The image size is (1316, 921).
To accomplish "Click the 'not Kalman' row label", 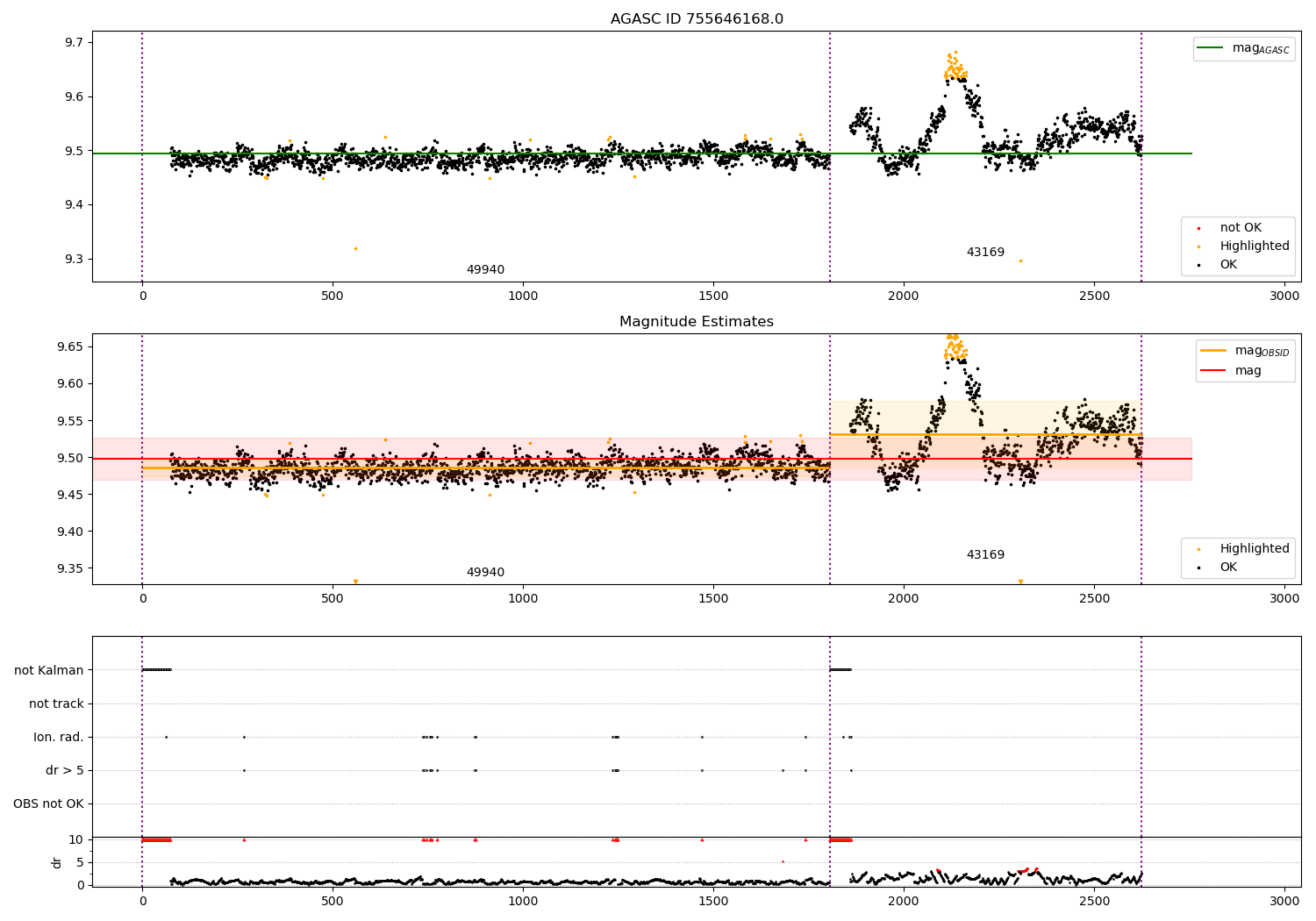I will pos(49,671).
